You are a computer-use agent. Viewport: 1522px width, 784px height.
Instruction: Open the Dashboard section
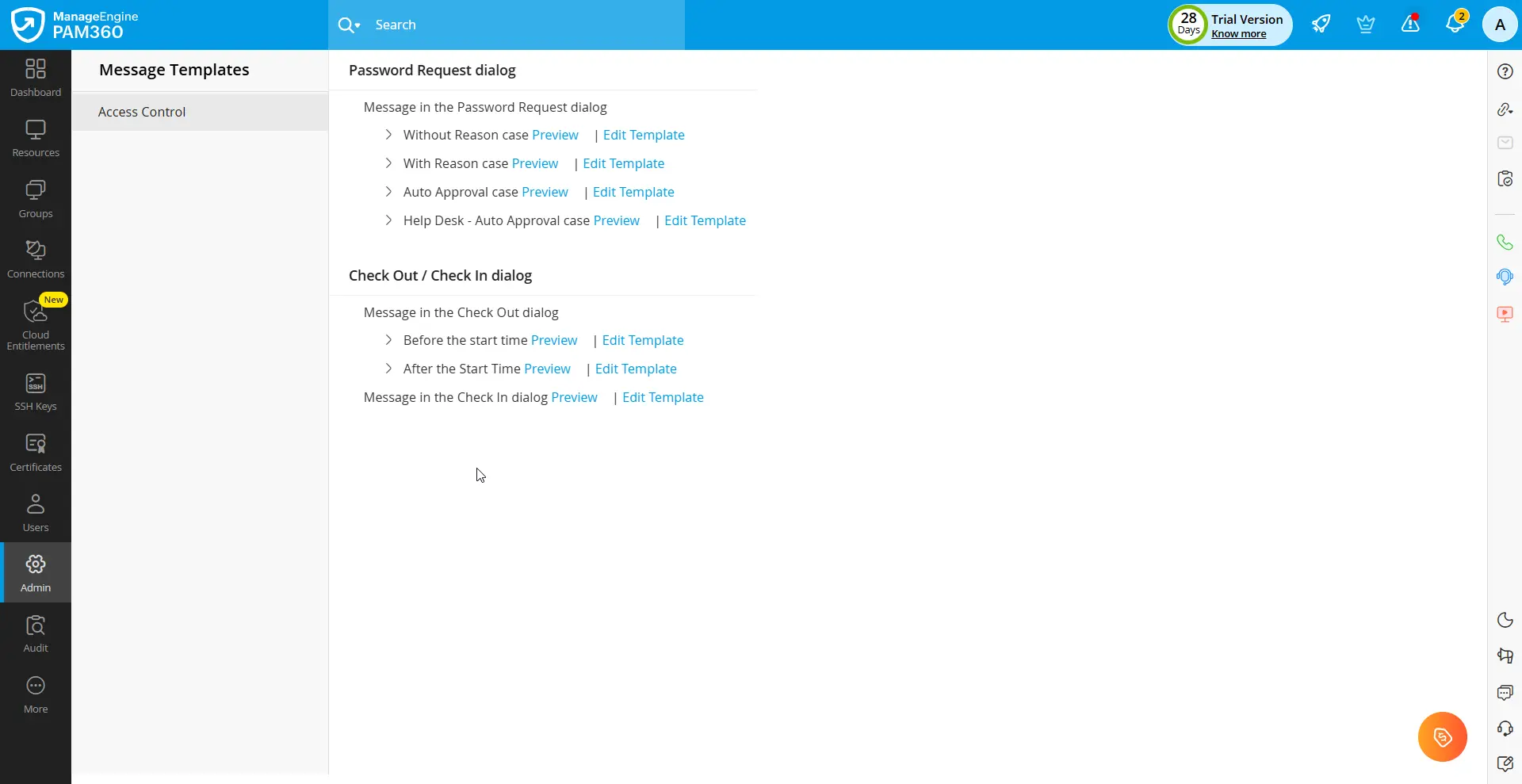[x=36, y=78]
